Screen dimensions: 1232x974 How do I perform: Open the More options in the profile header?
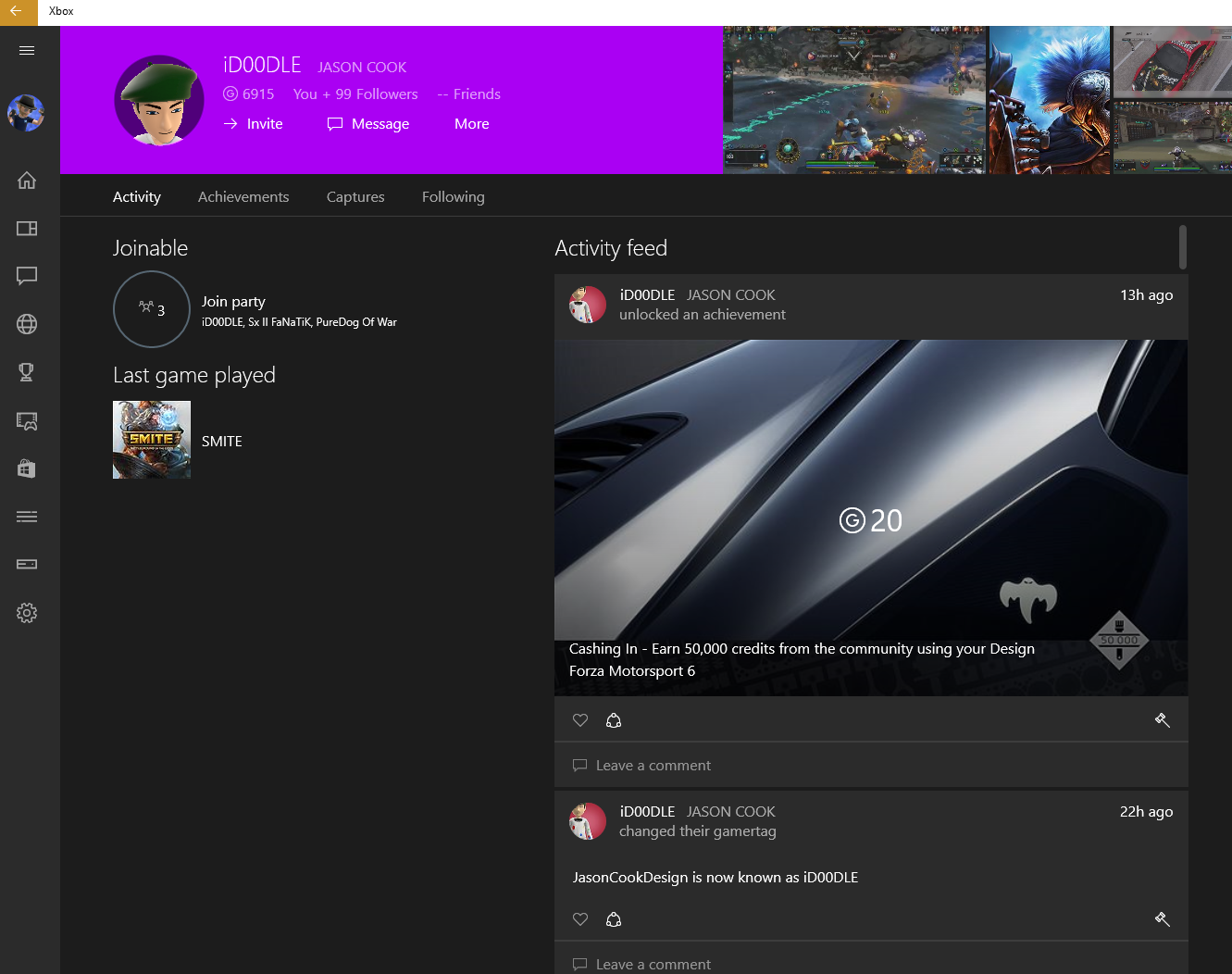click(x=472, y=124)
